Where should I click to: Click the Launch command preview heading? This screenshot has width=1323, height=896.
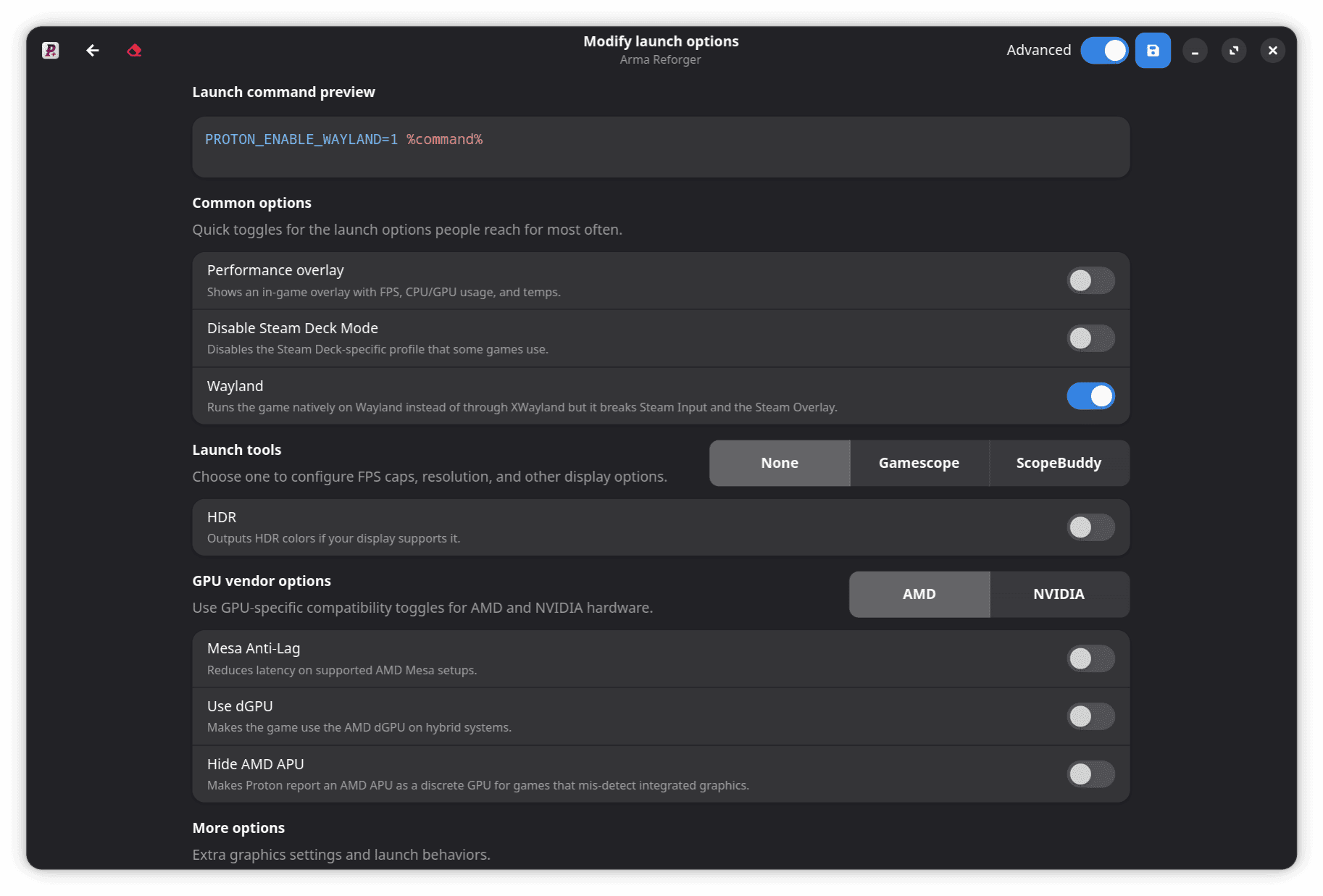(284, 92)
